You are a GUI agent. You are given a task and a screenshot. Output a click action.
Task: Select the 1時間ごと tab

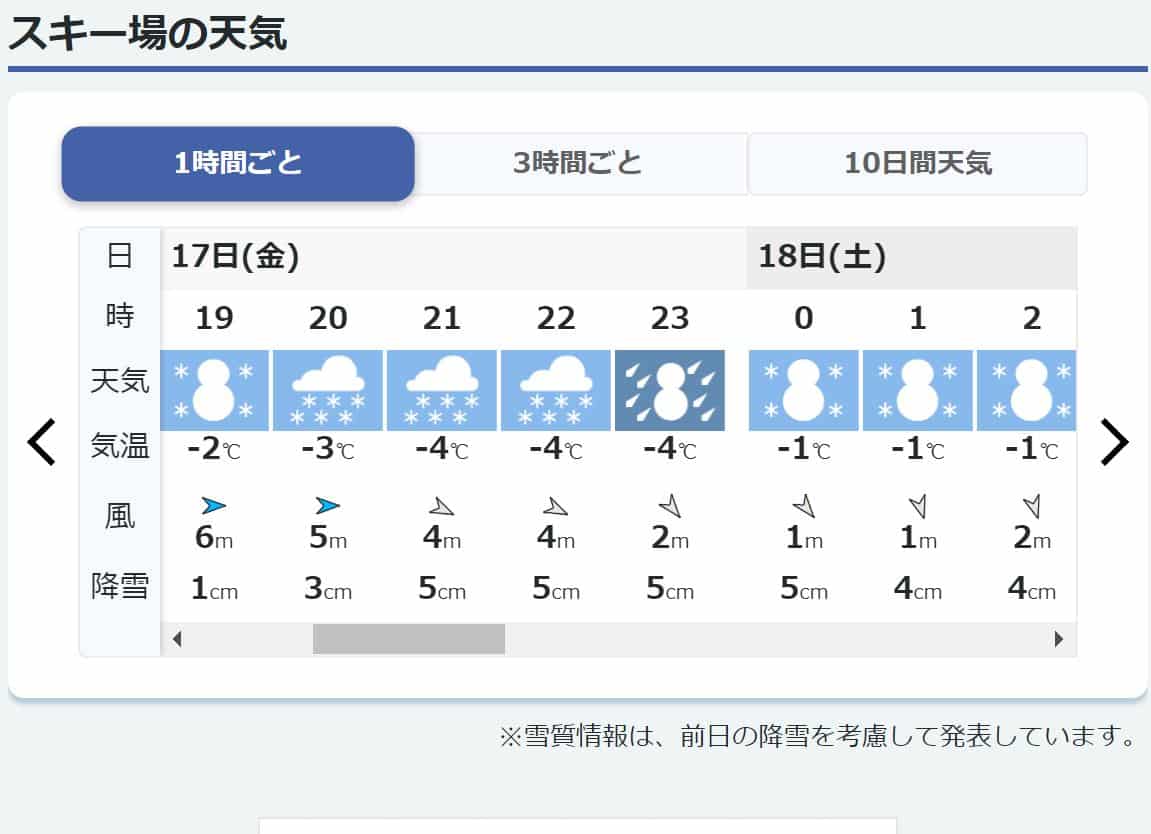[238, 164]
